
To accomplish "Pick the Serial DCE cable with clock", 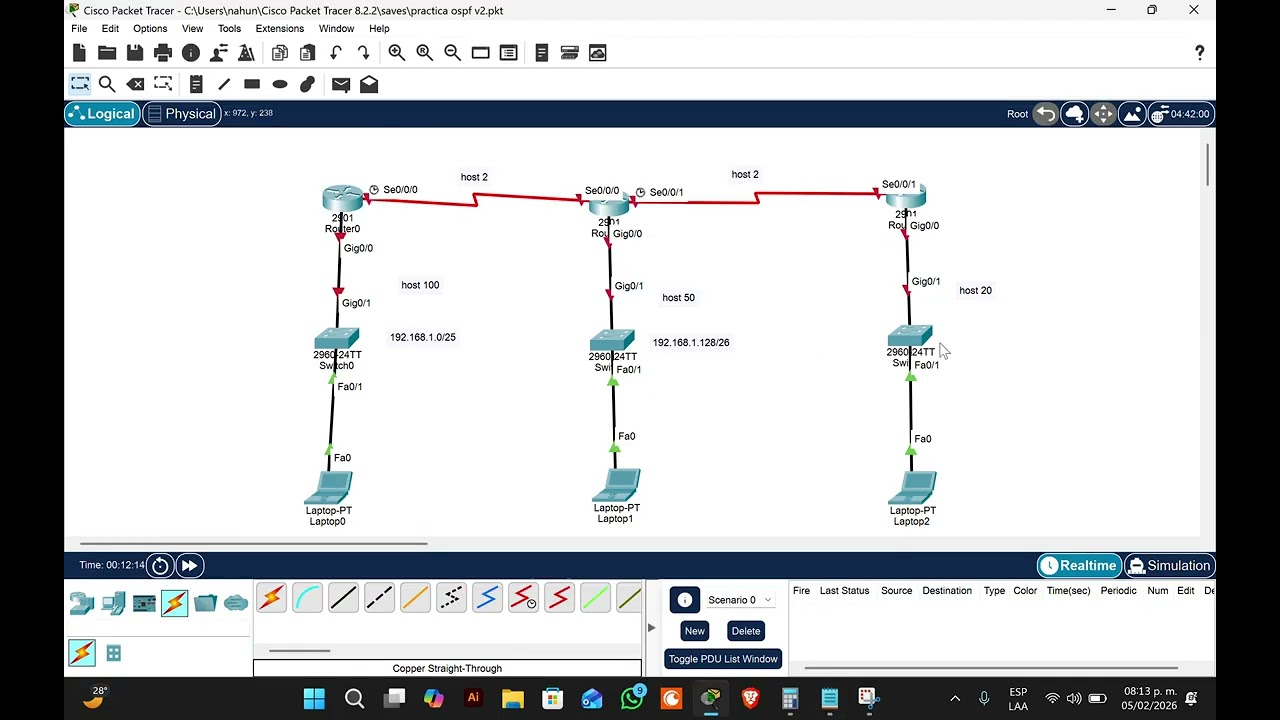I will point(523,599).
